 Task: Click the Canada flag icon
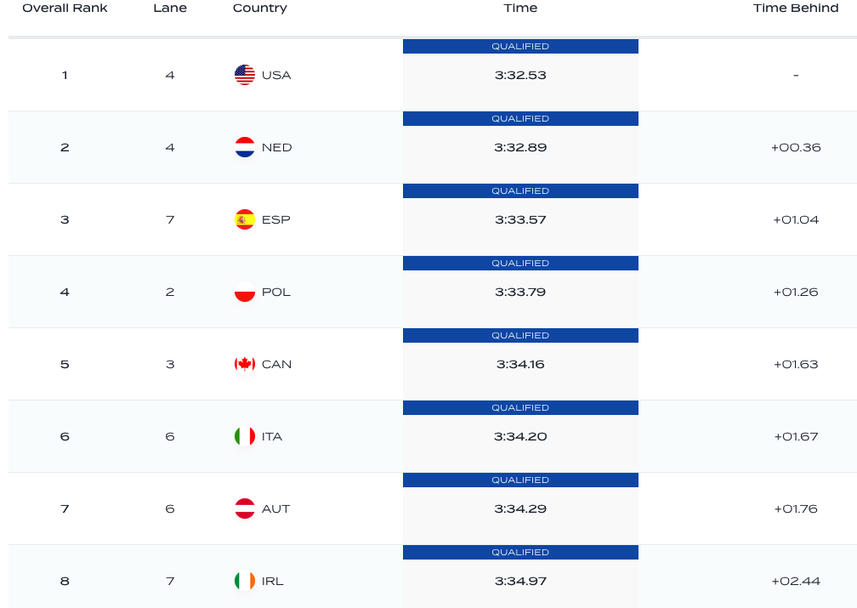pos(244,364)
